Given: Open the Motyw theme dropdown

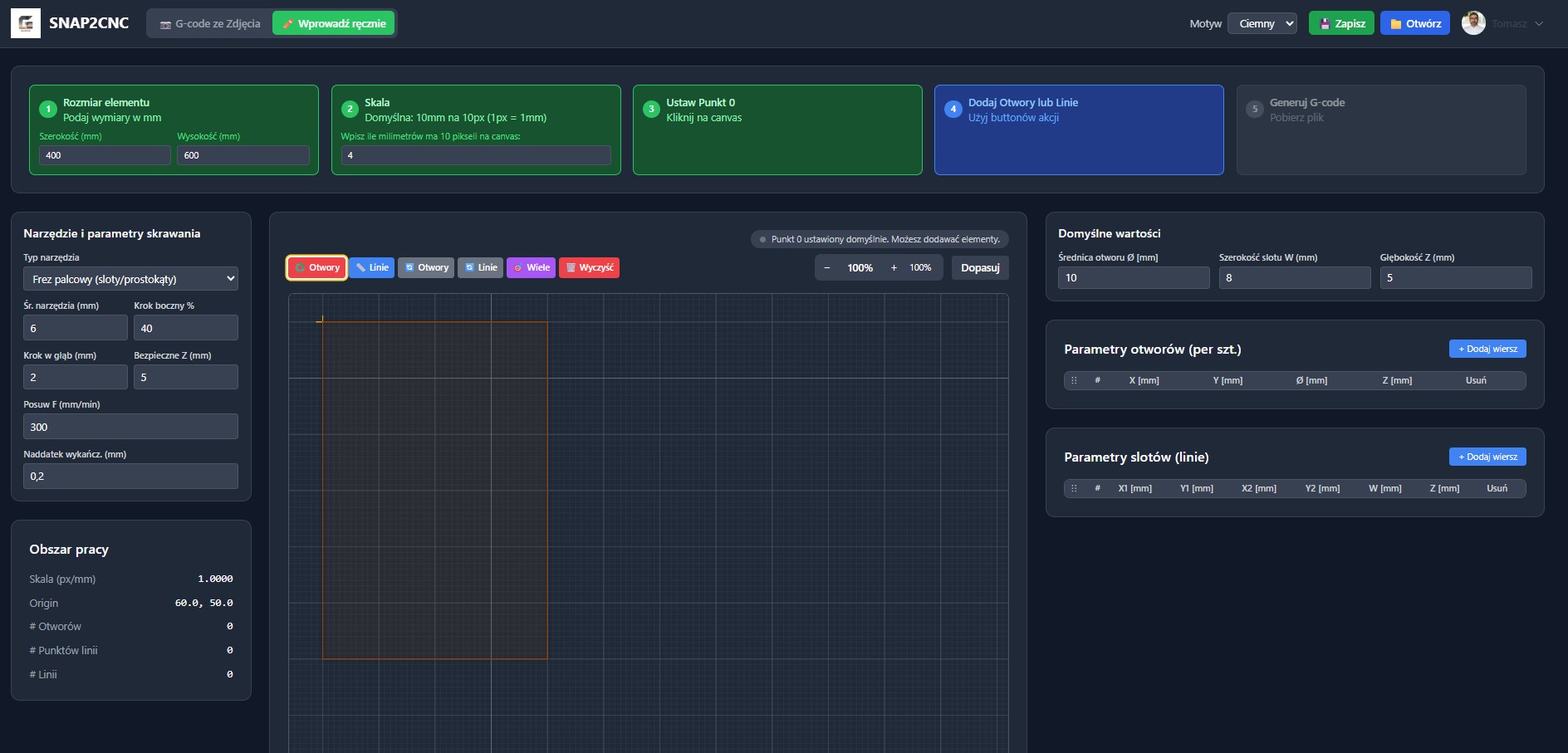Looking at the screenshot, I should tap(1262, 23).
